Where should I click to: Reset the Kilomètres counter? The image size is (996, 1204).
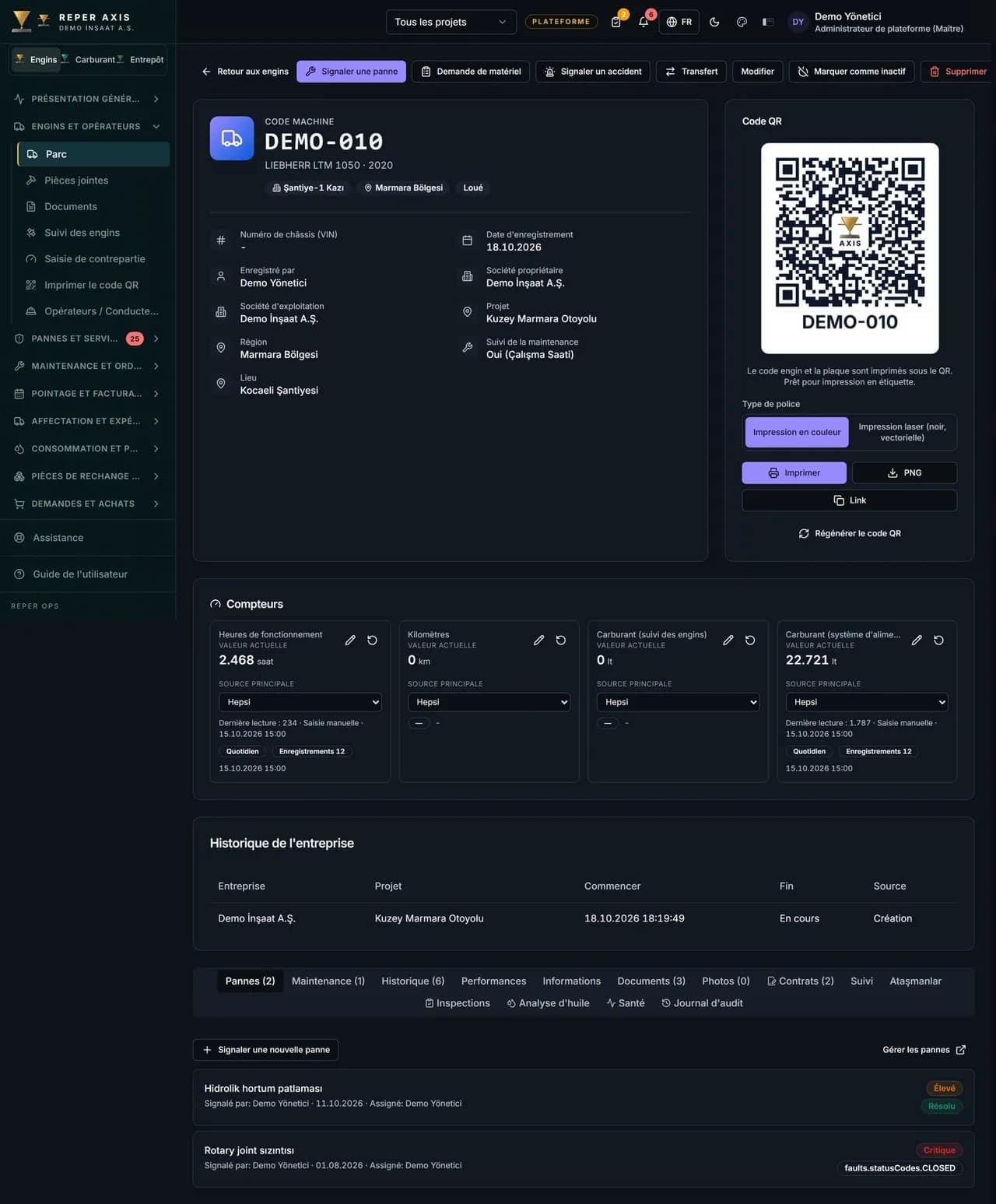click(x=561, y=641)
